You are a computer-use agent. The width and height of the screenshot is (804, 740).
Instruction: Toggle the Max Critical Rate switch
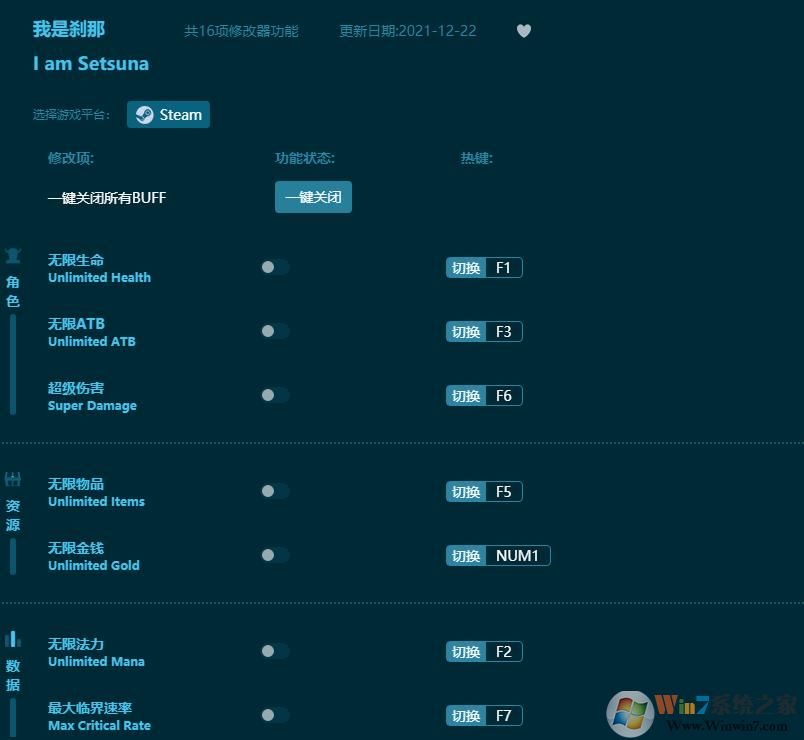(275, 715)
